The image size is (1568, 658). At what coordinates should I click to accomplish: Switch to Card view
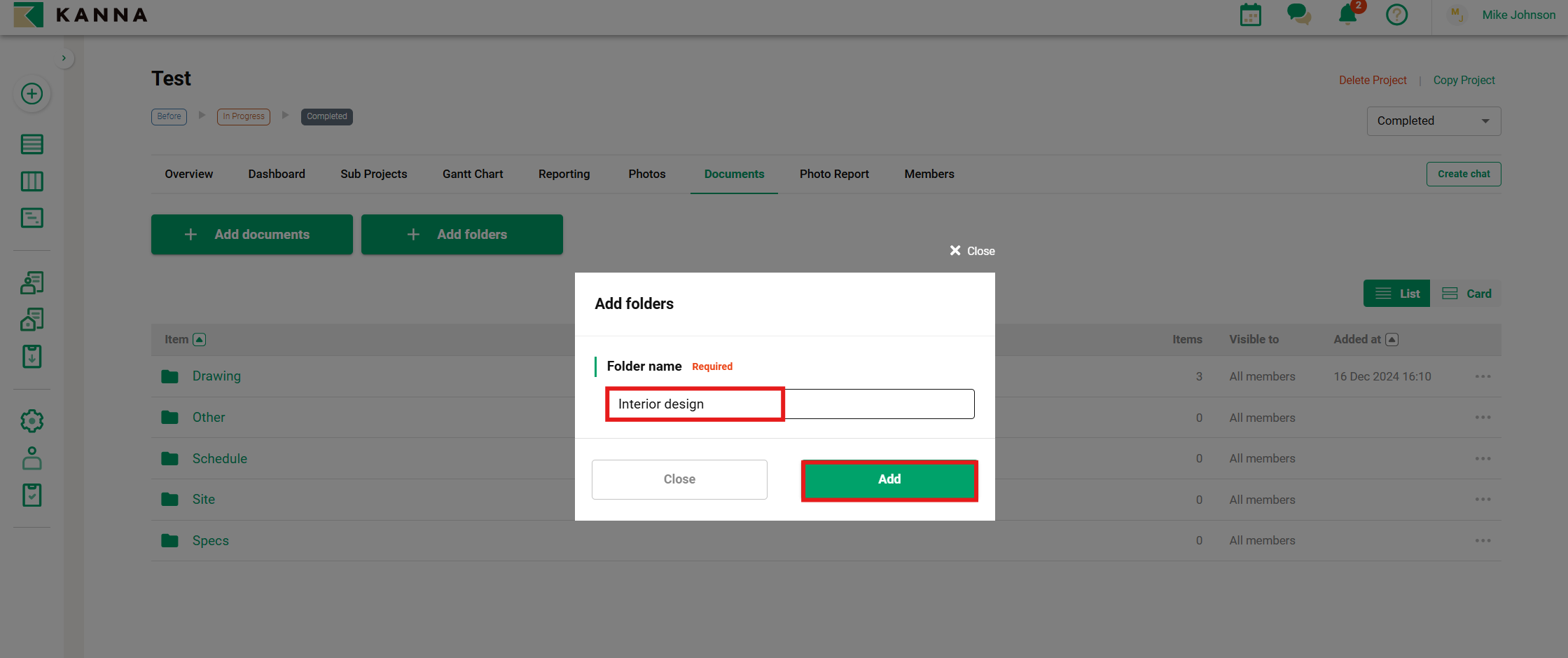[x=1466, y=294]
